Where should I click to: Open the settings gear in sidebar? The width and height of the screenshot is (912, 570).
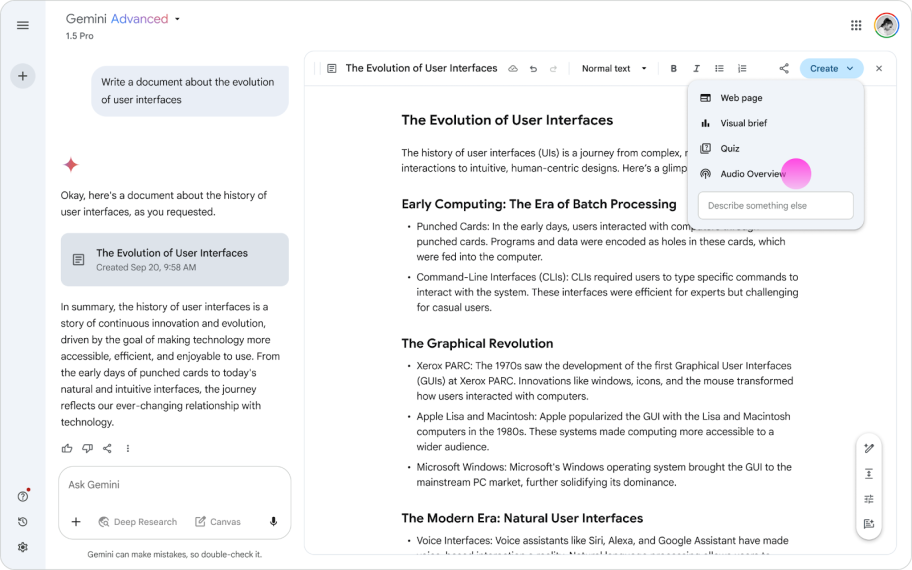coord(23,547)
